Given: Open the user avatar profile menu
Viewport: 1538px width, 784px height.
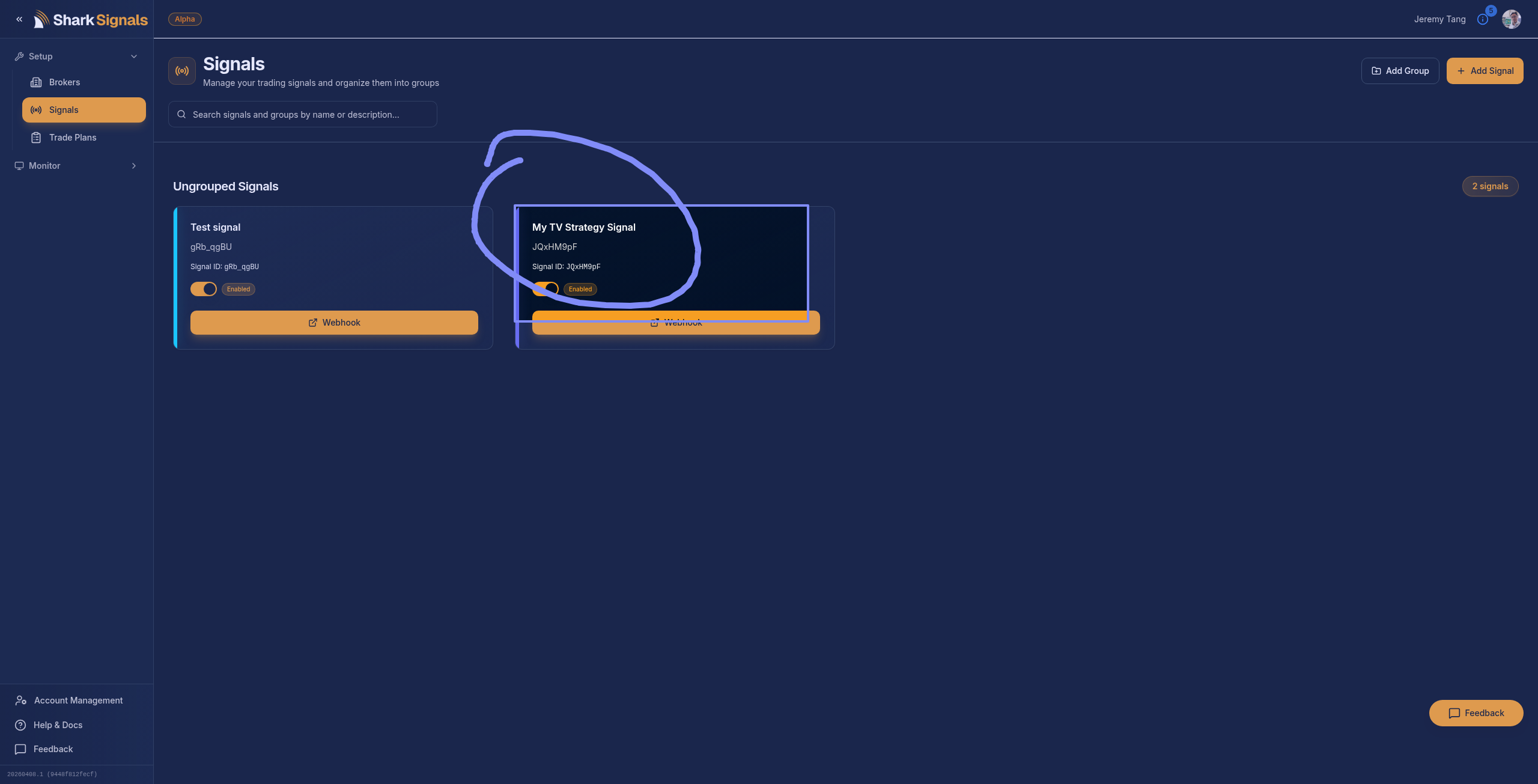Looking at the screenshot, I should coord(1511,19).
